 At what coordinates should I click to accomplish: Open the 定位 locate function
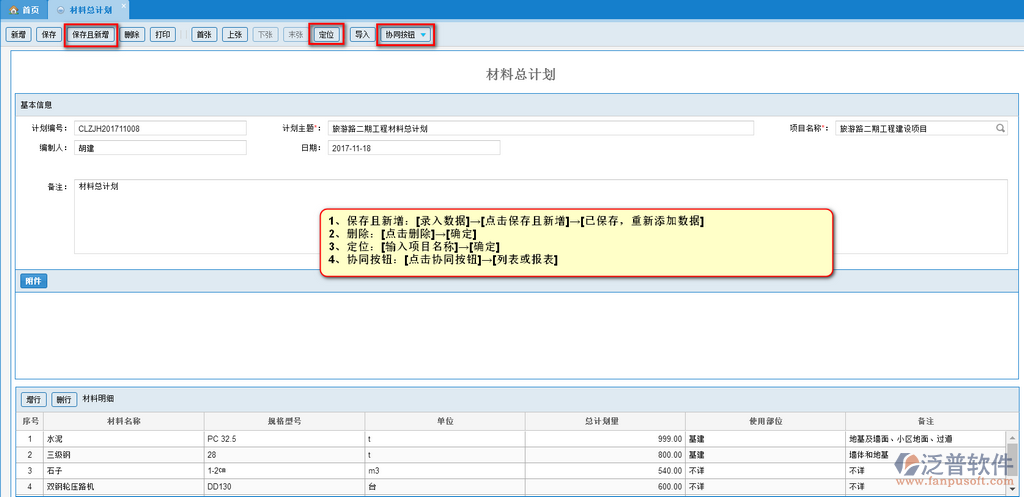[x=326, y=35]
